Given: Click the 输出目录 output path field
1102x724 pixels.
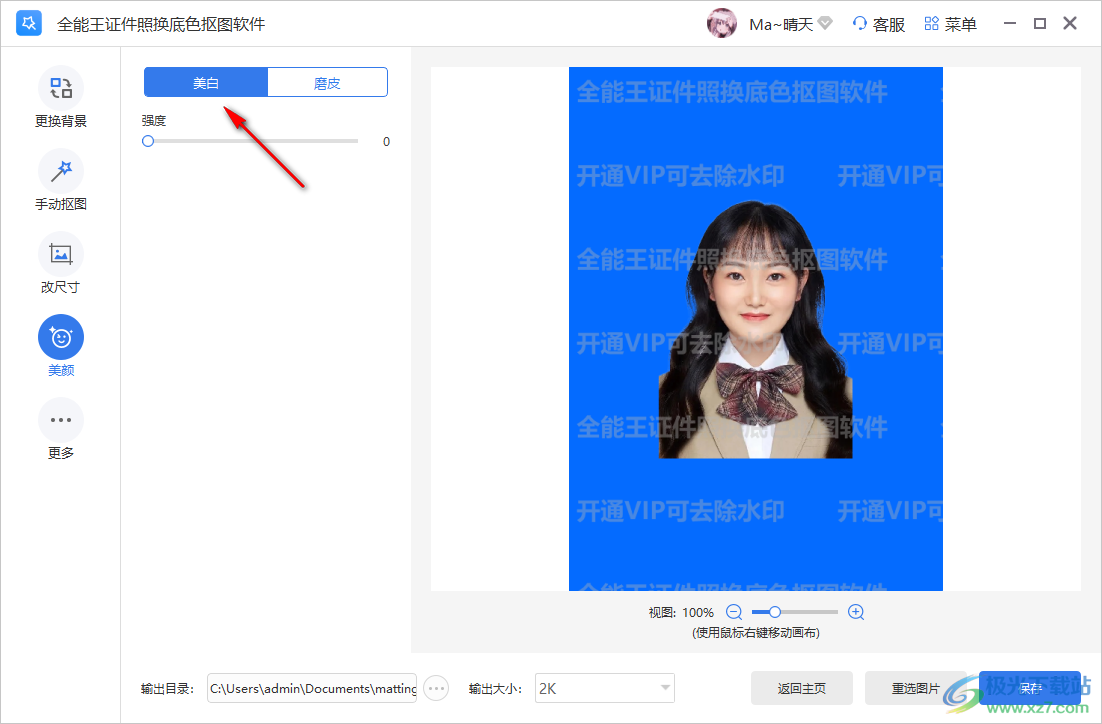Looking at the screenshot, I should point(312,688).
